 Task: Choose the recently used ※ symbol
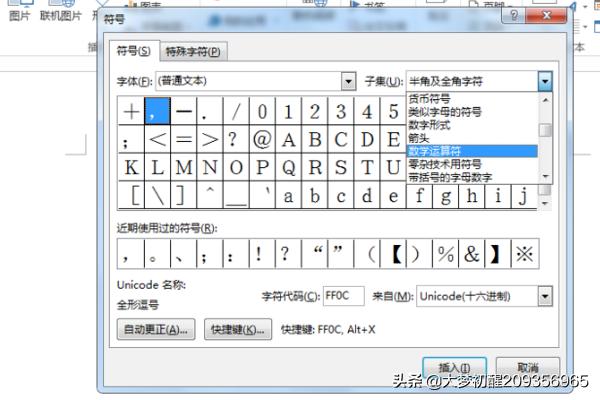525,254
